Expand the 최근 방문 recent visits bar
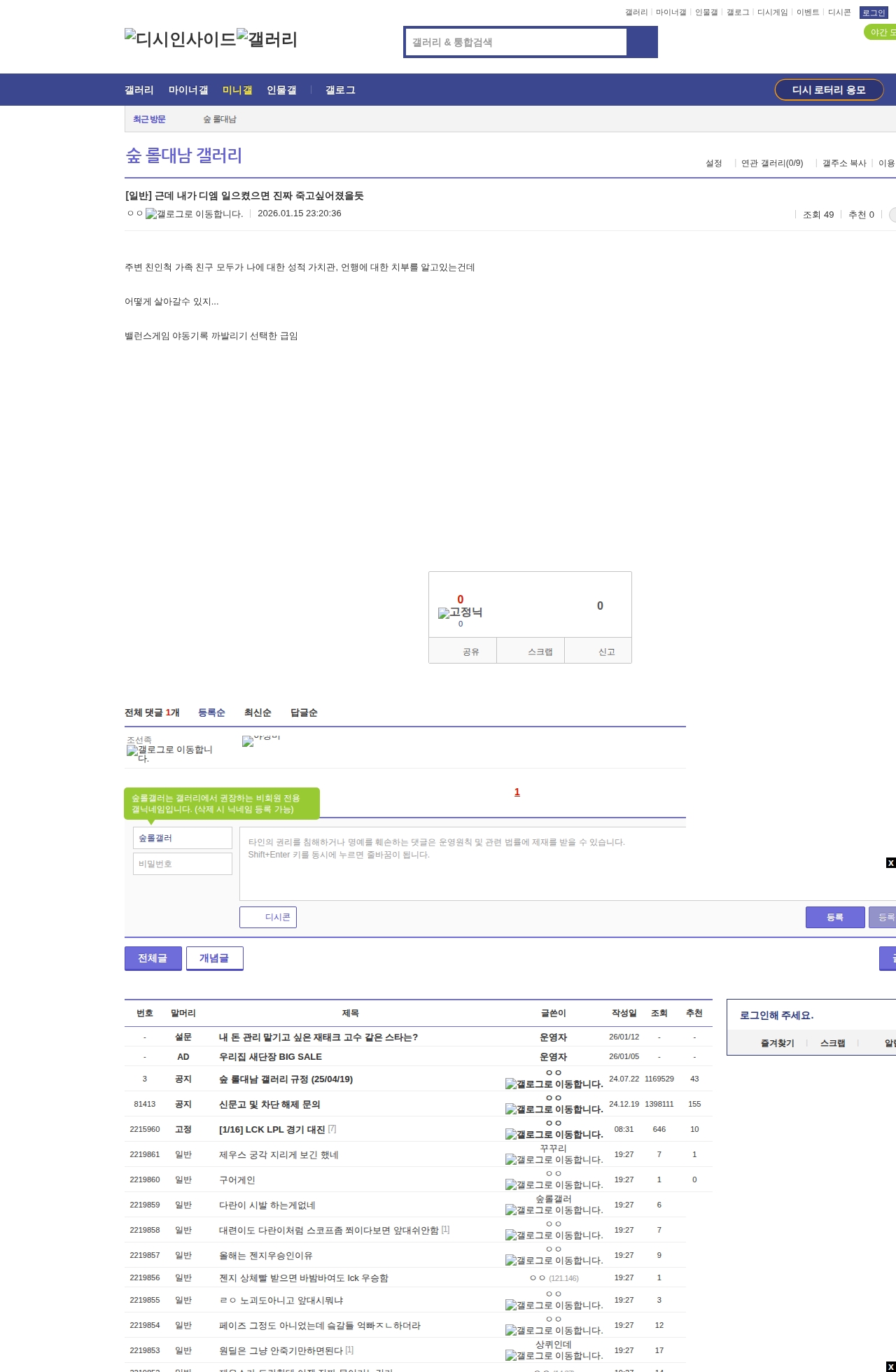The height and width of the screenshot is (1372, 896). tap(149, 119)
